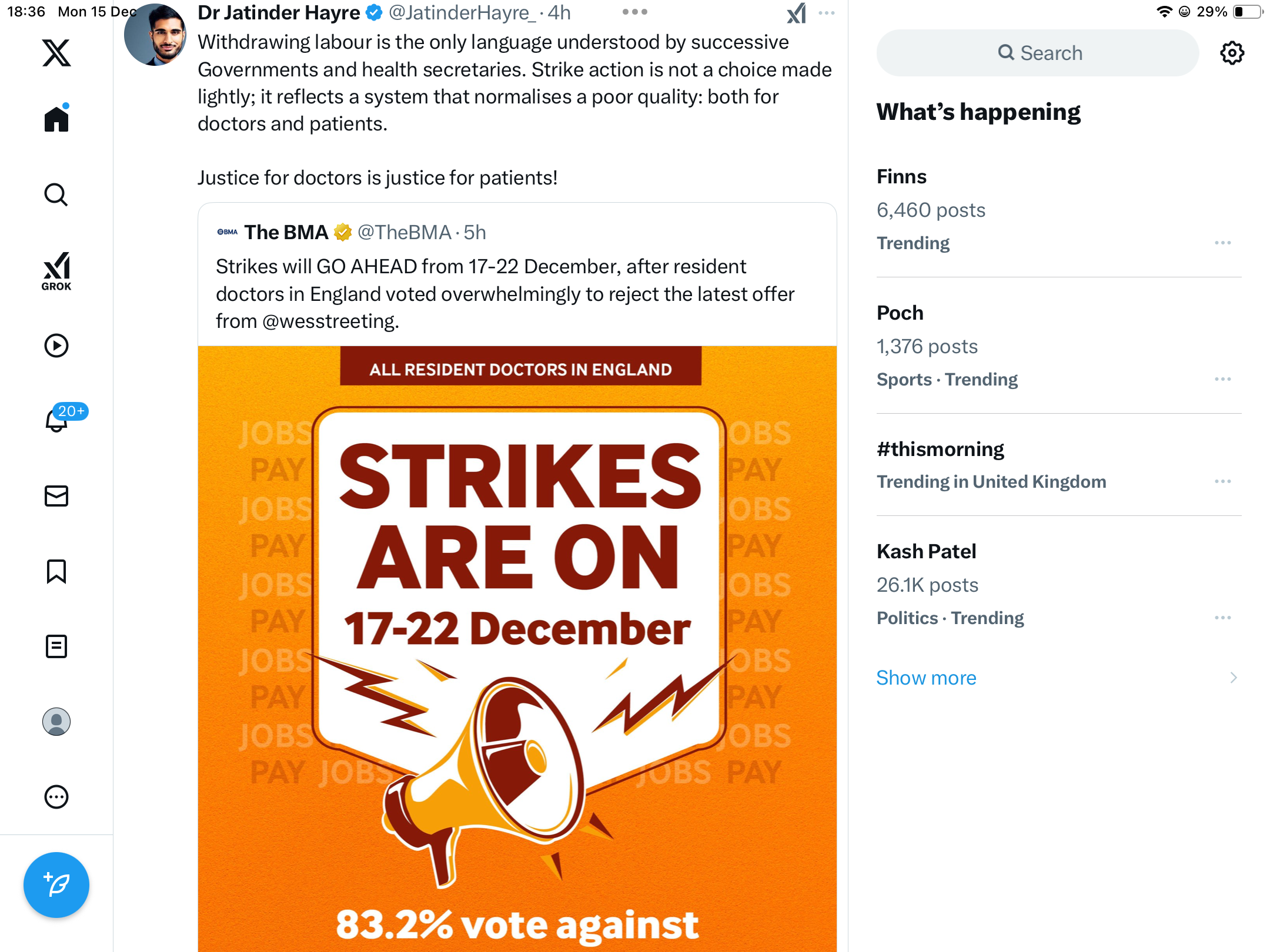1270x952 pixels.
Task: Open Explore search in the sidebar
Action: pos(56,195)
